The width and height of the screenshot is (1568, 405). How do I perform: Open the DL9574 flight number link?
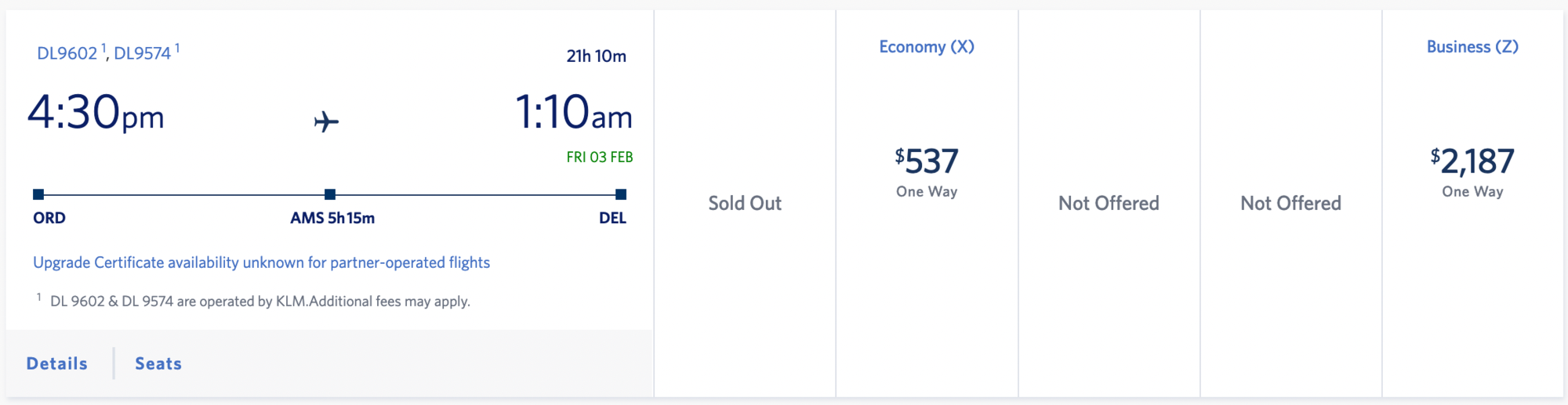[x=143, y=53]
